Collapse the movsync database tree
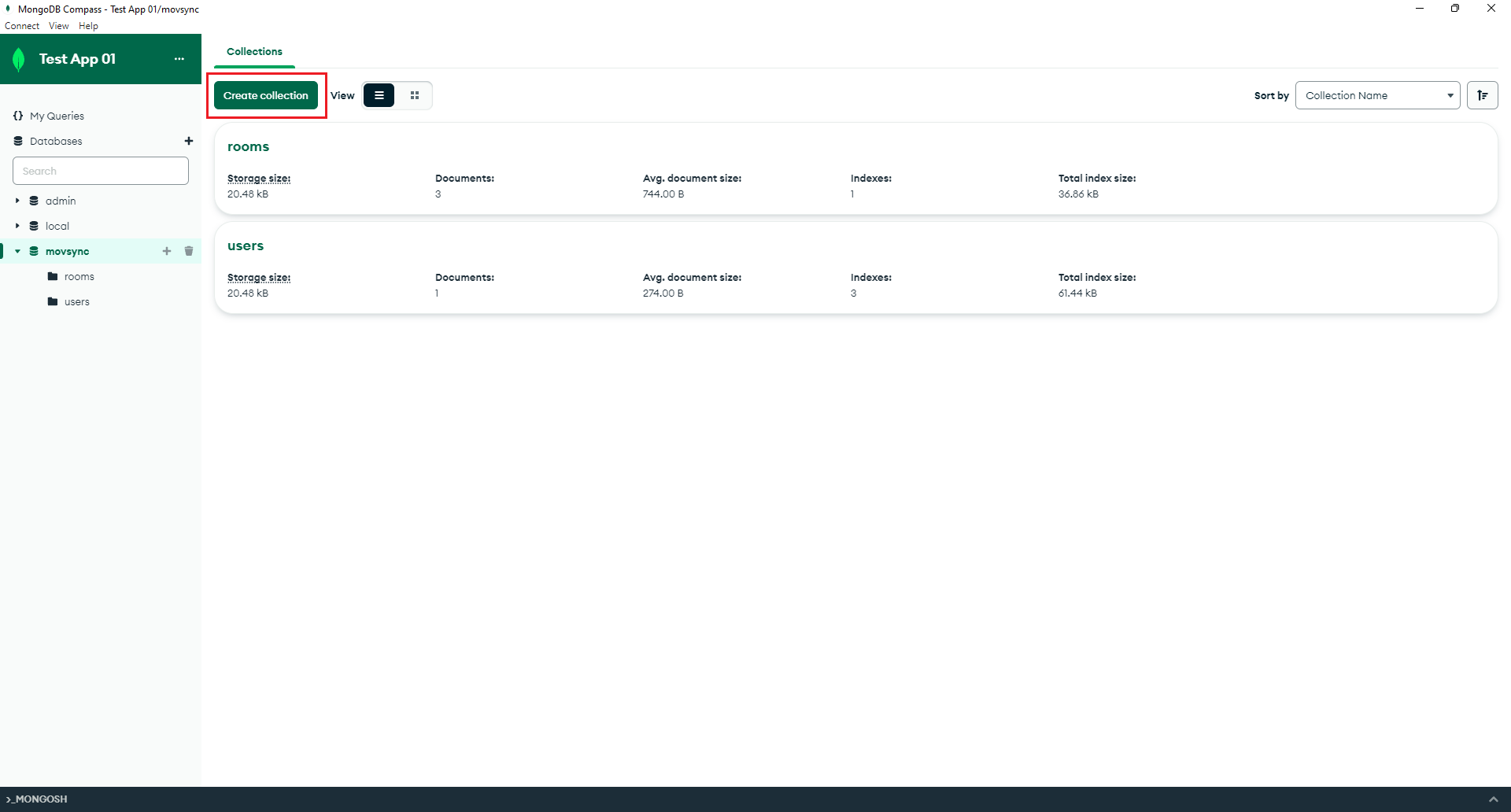The height and width of the screenshot is (812, 1511). click(x=17, y=251)
